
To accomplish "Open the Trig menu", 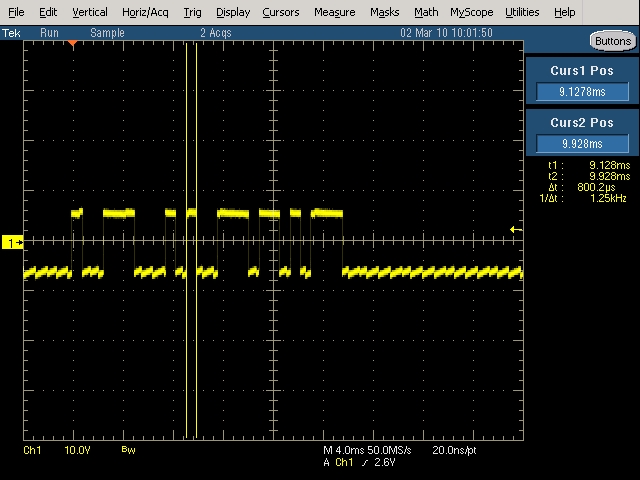I will pyautogui.click(x=192, y=12).
